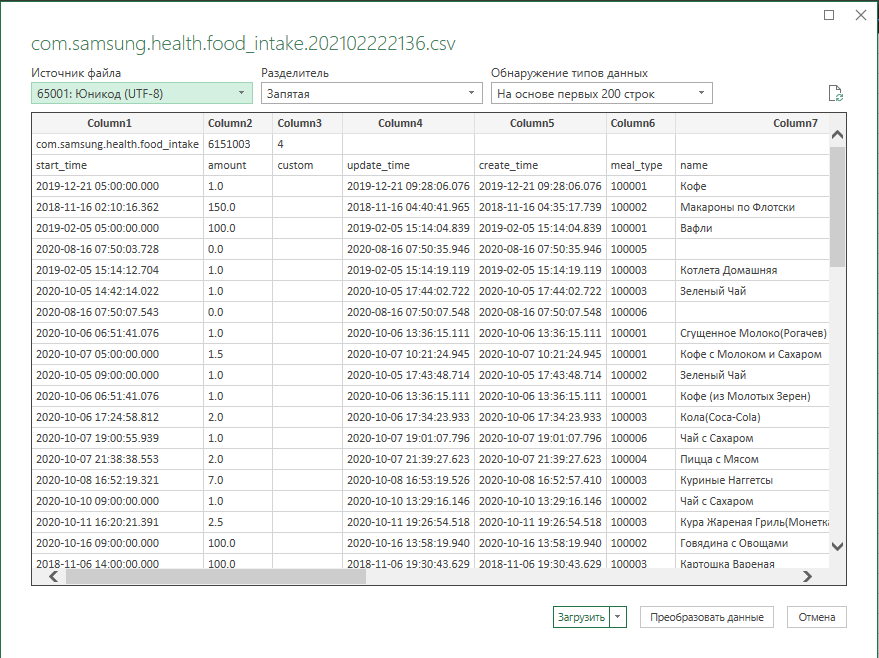Click the 100004 meal_type cell
The width and height of the screenshot is (879, 658).
click(641, 459)
